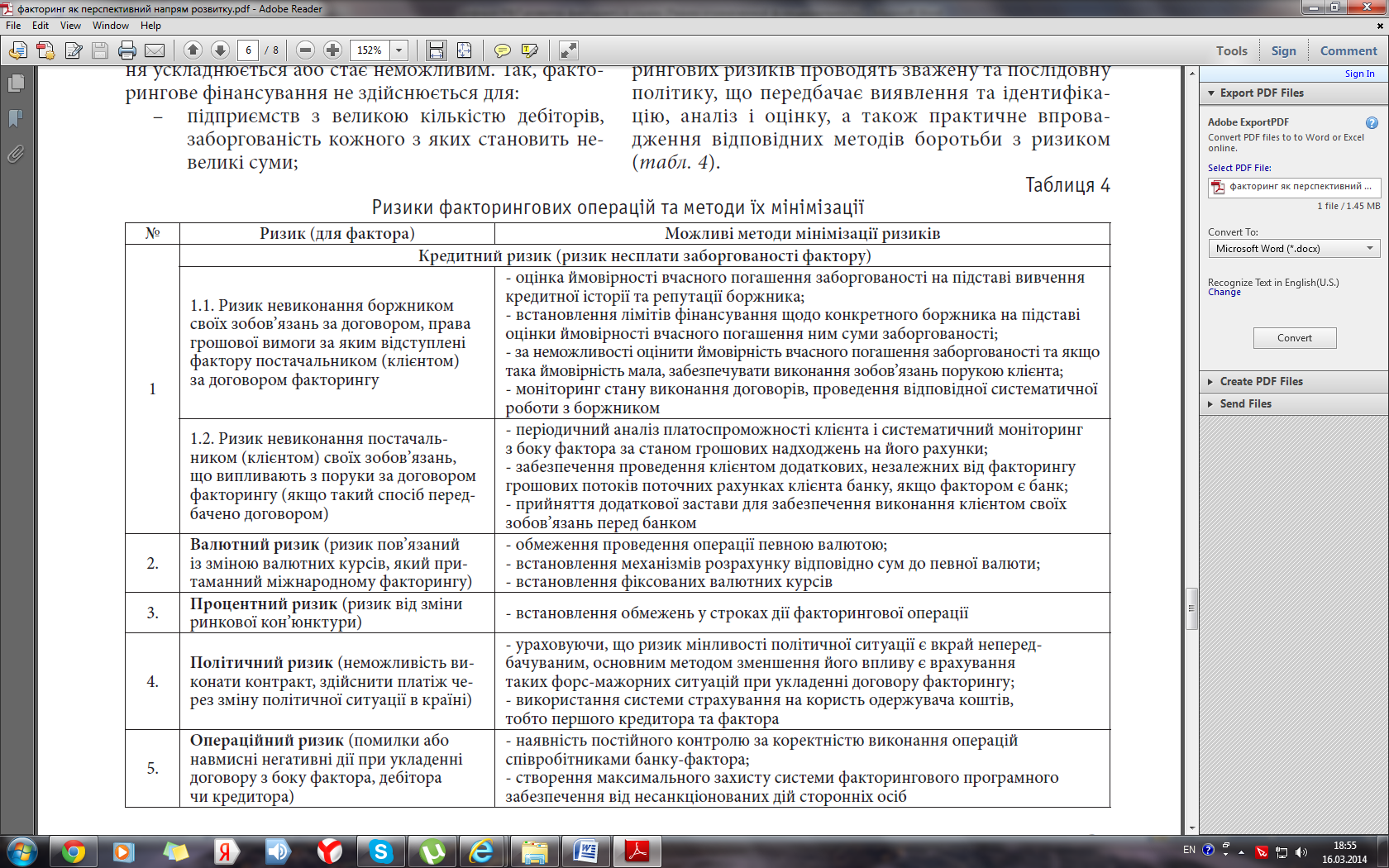Click the Windows Start button
1389x868 pixels.
tap(21, 851)
